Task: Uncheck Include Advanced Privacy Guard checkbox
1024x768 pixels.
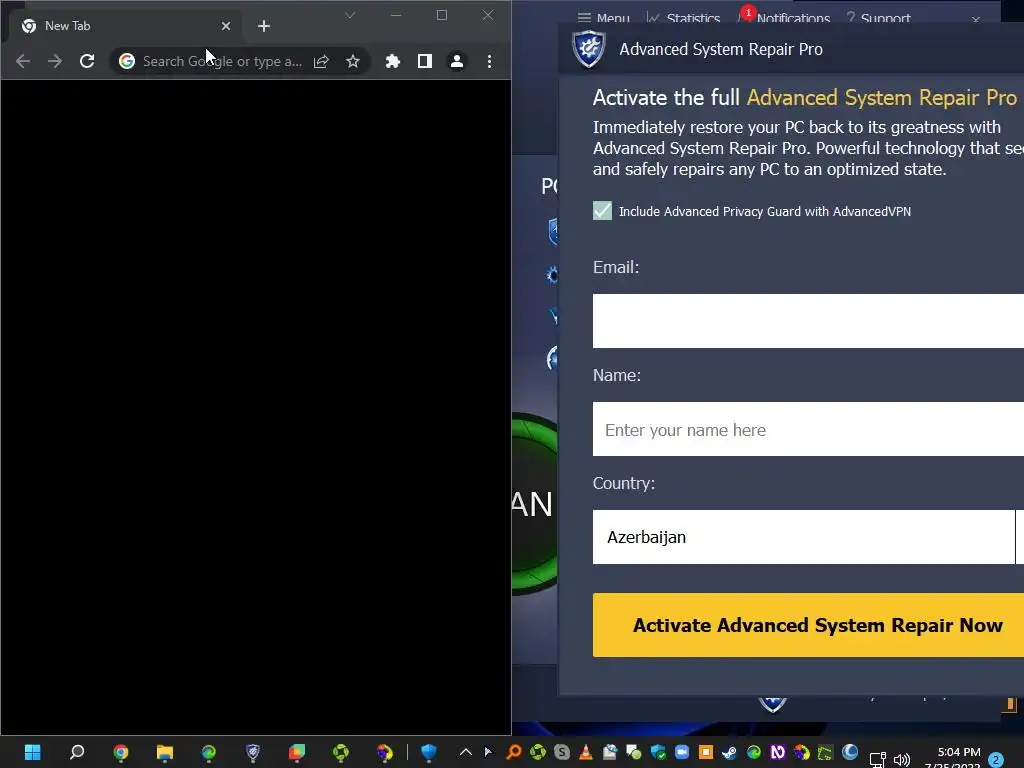Action: pos(602,210)
